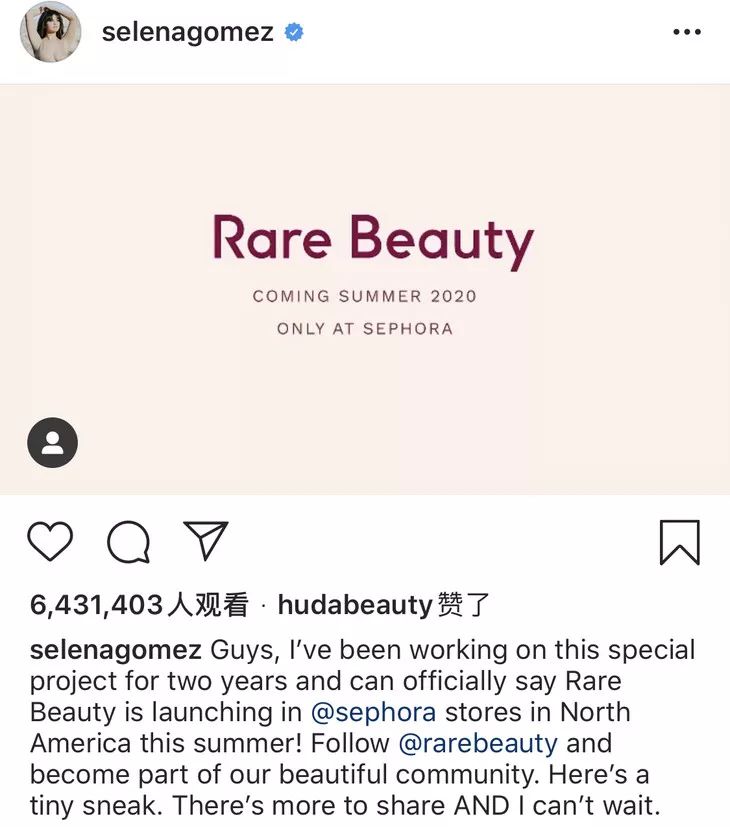Like the post with the heart icon

[50, 542]
